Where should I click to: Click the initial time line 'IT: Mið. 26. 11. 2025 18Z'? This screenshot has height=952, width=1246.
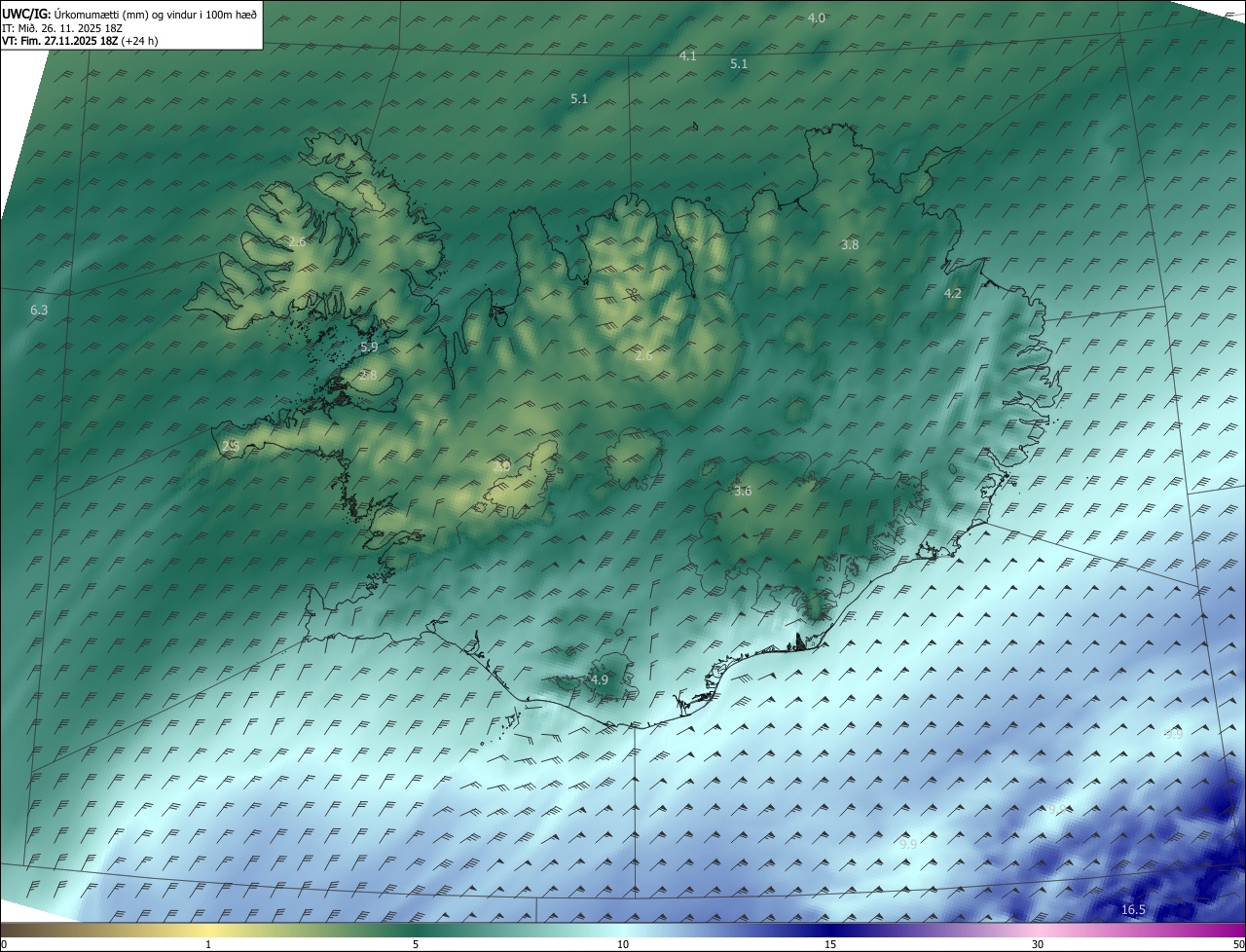62,28
